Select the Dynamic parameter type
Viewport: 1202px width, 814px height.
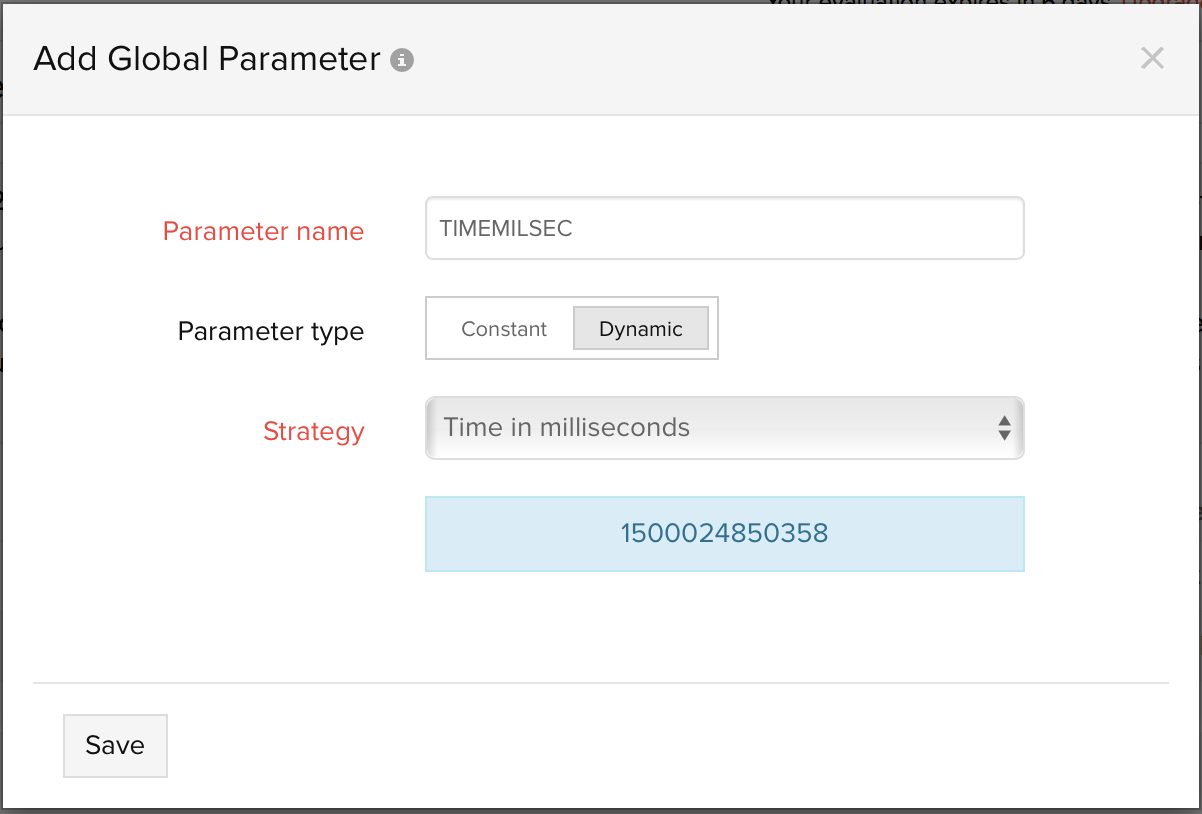click(x=640, y=329)
